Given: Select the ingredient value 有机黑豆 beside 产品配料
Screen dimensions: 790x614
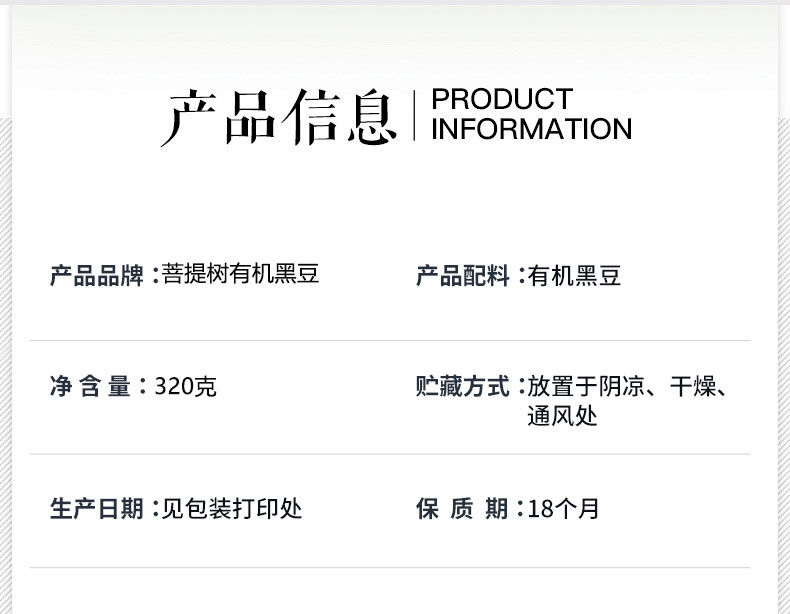Looking at the screenshot, I should [x=574, y=276].
